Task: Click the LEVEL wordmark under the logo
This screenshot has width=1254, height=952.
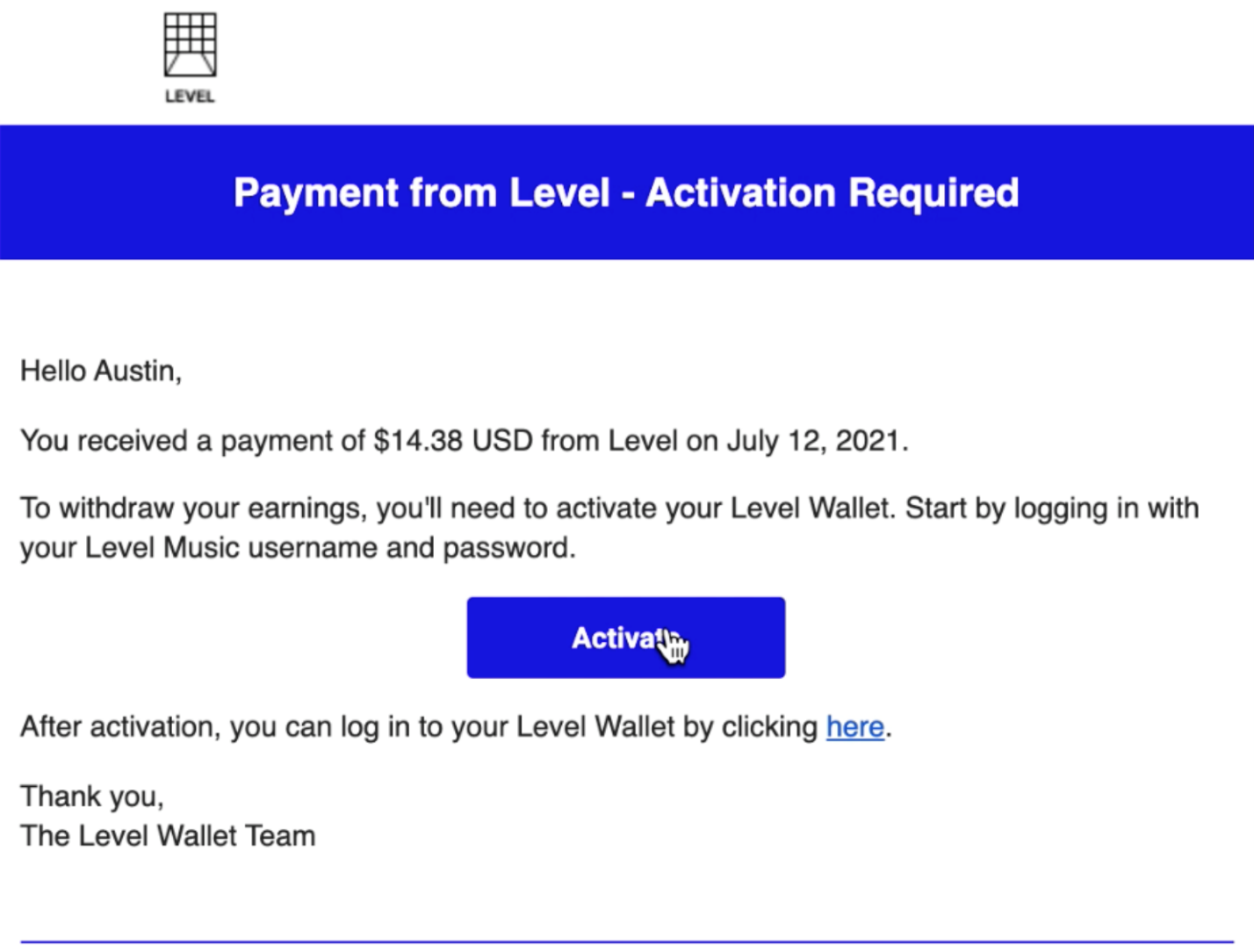Action: [190, 97]
